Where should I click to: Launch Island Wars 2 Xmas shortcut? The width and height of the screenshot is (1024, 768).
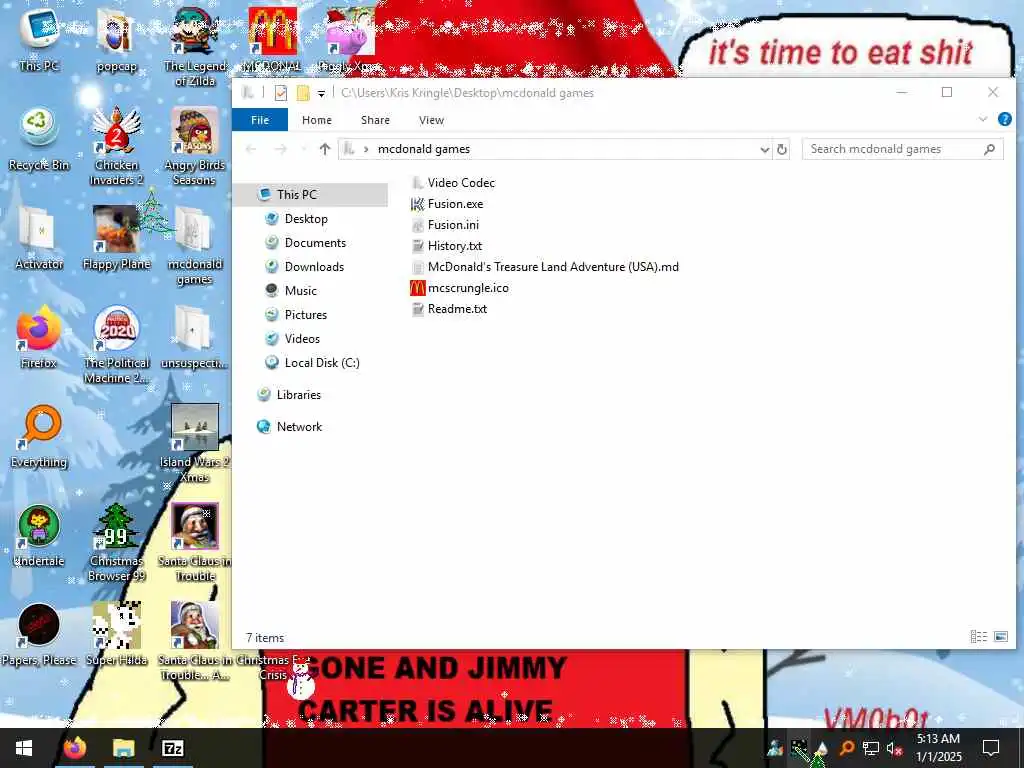coord(195,443)
